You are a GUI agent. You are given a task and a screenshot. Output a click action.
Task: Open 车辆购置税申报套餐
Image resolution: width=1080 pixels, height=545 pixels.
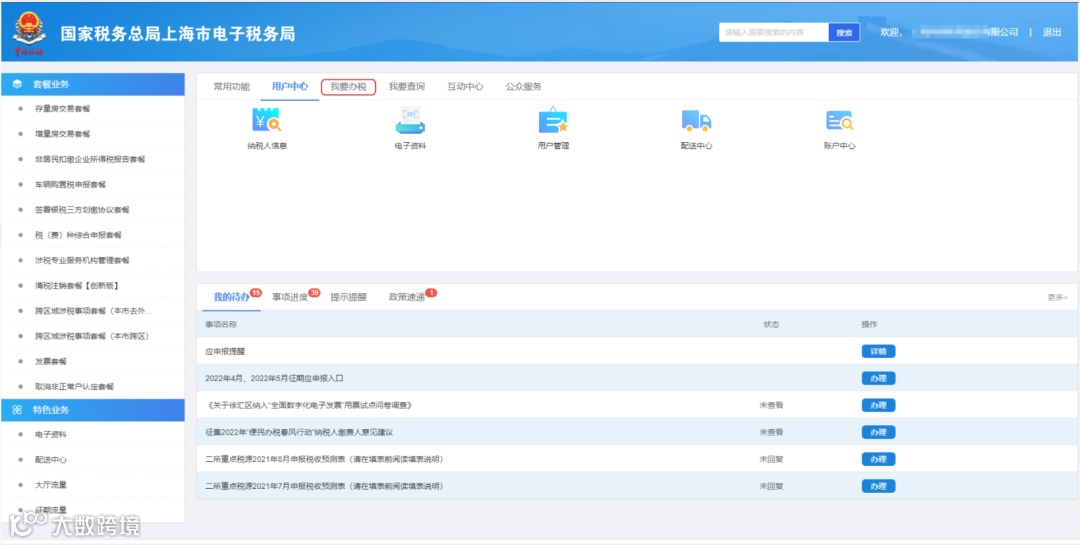click(x=70, y=185)
